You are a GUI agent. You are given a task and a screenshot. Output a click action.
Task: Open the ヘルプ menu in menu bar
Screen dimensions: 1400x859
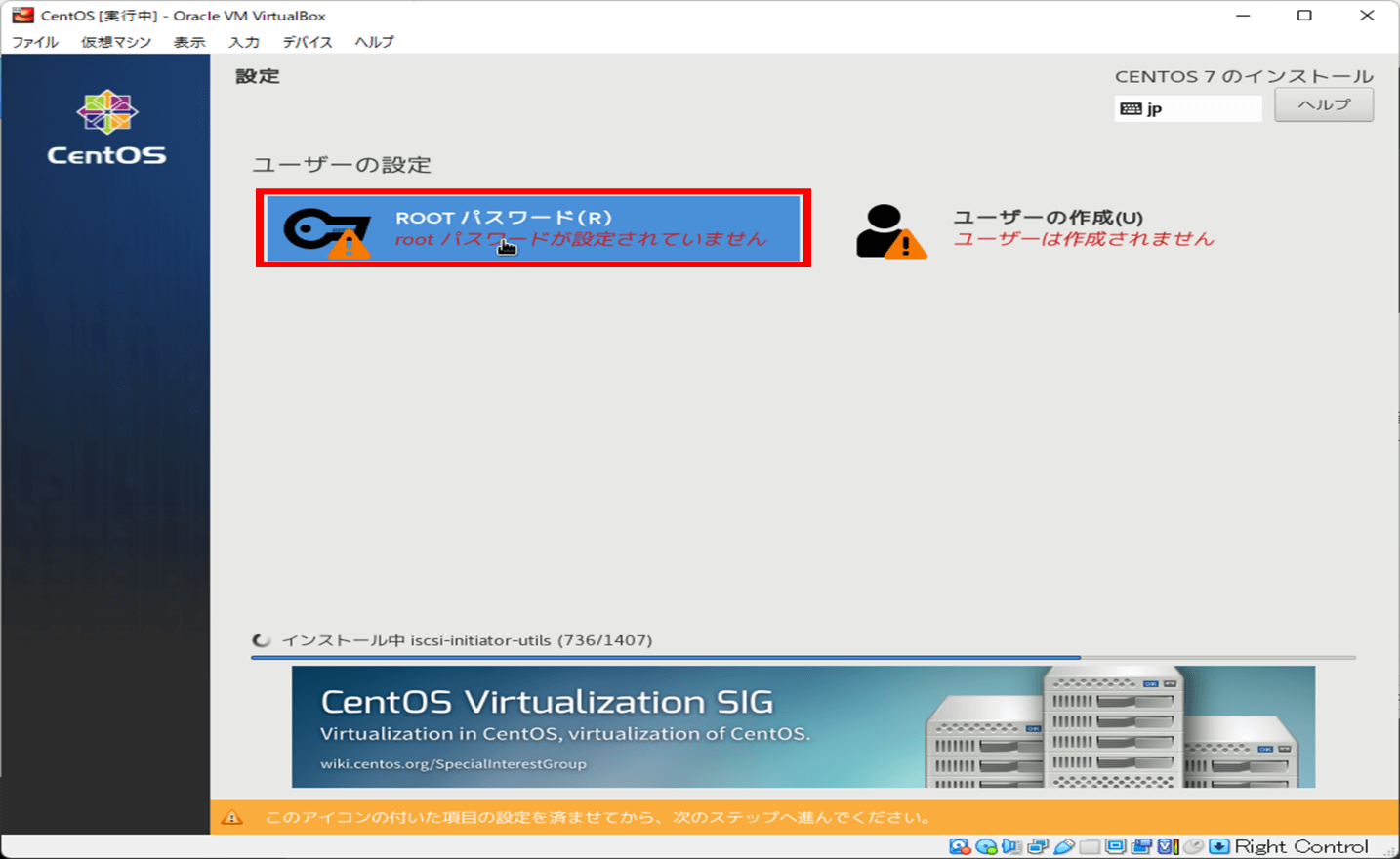pyautogui.click(x=374, y=42)
